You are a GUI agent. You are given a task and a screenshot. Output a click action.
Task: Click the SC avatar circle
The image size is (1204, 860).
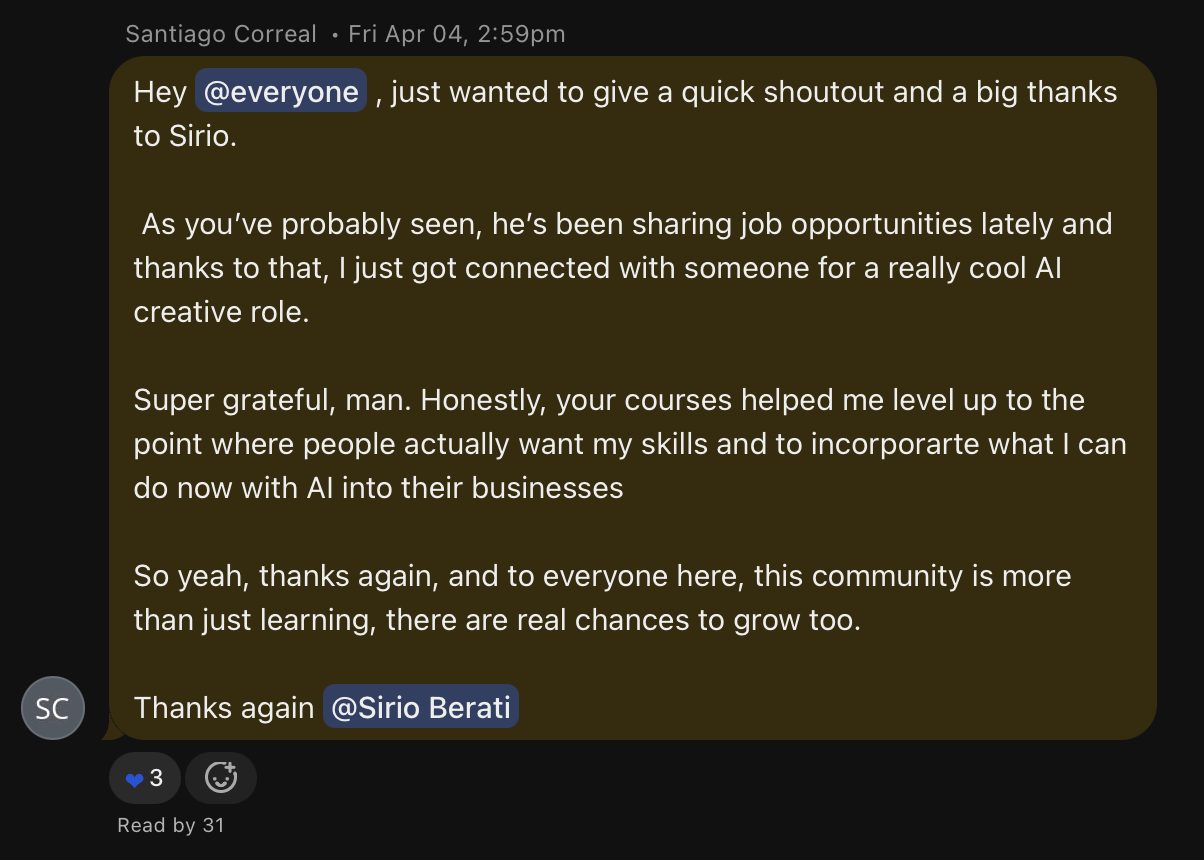pos(53,708)
